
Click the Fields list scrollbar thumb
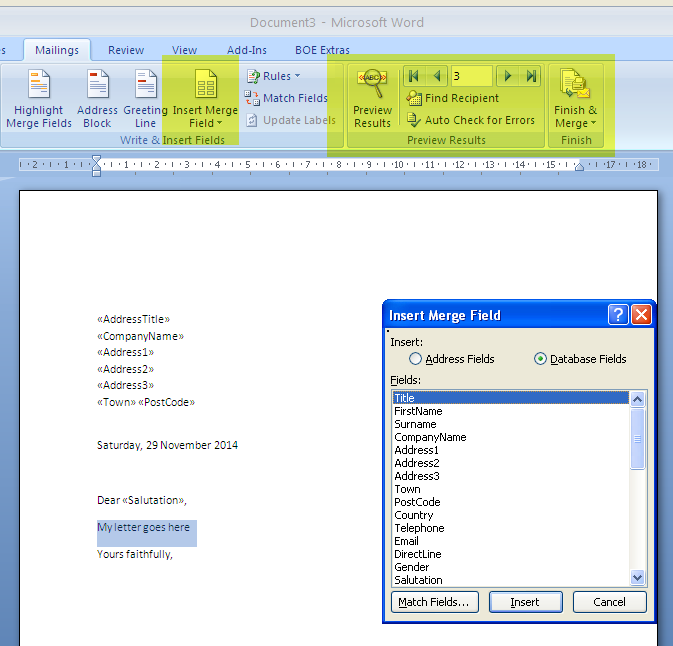point(637,439)
